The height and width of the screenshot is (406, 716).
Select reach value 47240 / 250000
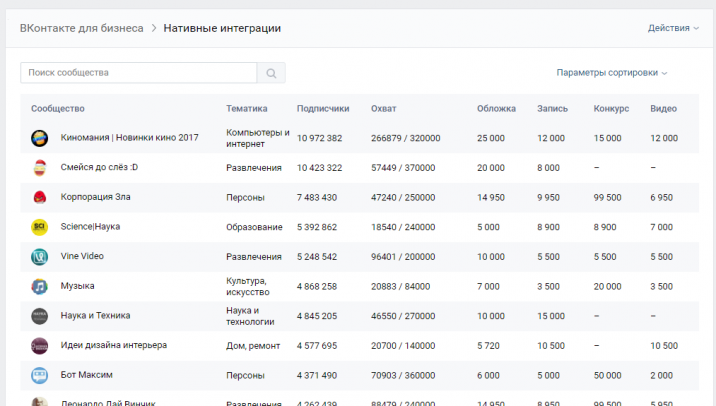point(403,198)
